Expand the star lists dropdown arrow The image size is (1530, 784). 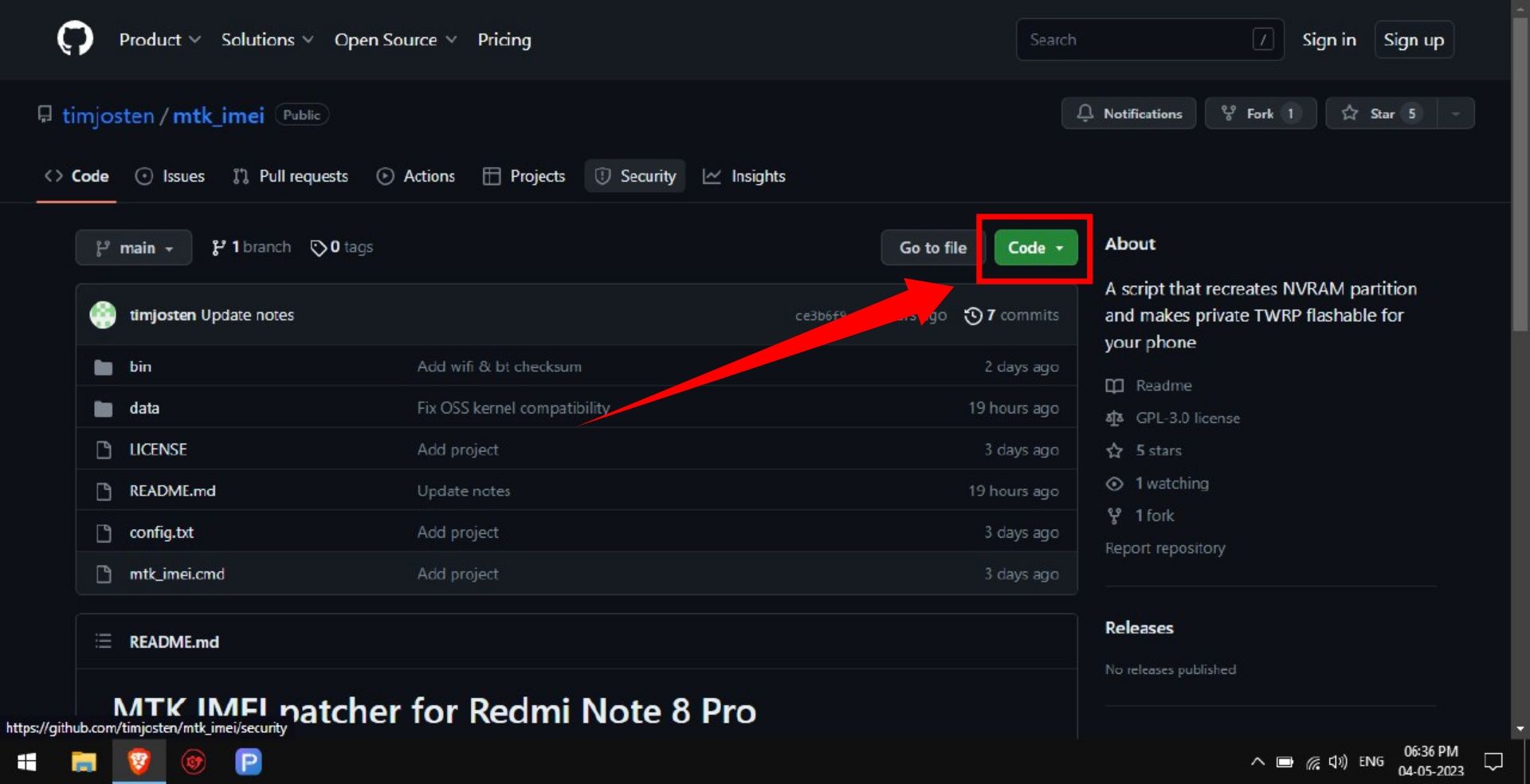tap(1456, 113)
